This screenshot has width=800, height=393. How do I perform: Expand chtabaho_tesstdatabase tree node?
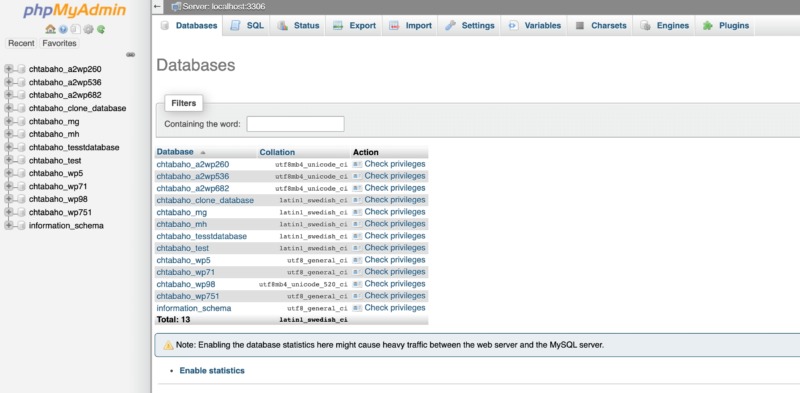9,148
